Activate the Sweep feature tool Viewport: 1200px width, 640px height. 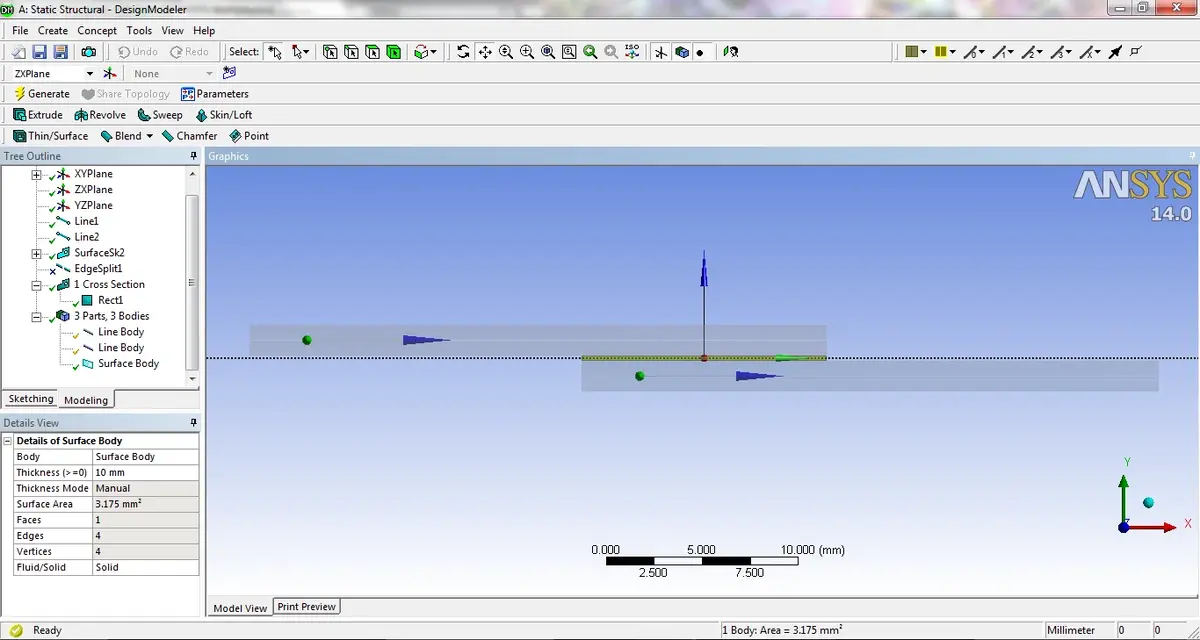click(160, 115)
